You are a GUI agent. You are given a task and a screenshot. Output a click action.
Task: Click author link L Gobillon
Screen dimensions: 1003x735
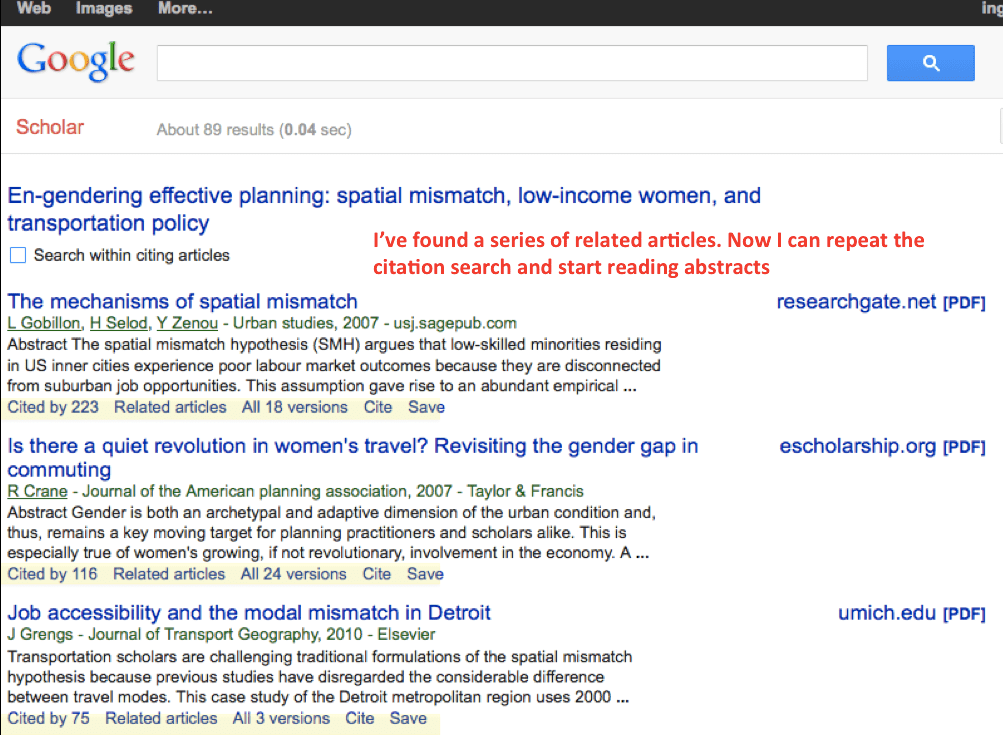(44, 323)
